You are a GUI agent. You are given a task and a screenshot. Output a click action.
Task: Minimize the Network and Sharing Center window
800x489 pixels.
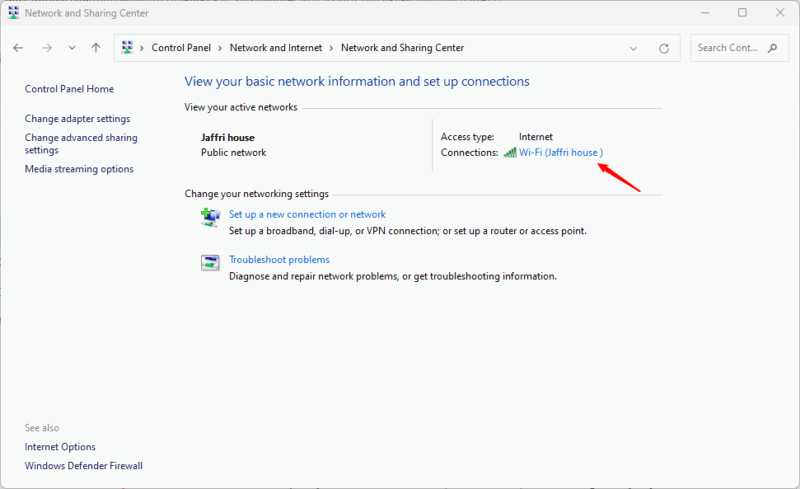tap(705, 13)
